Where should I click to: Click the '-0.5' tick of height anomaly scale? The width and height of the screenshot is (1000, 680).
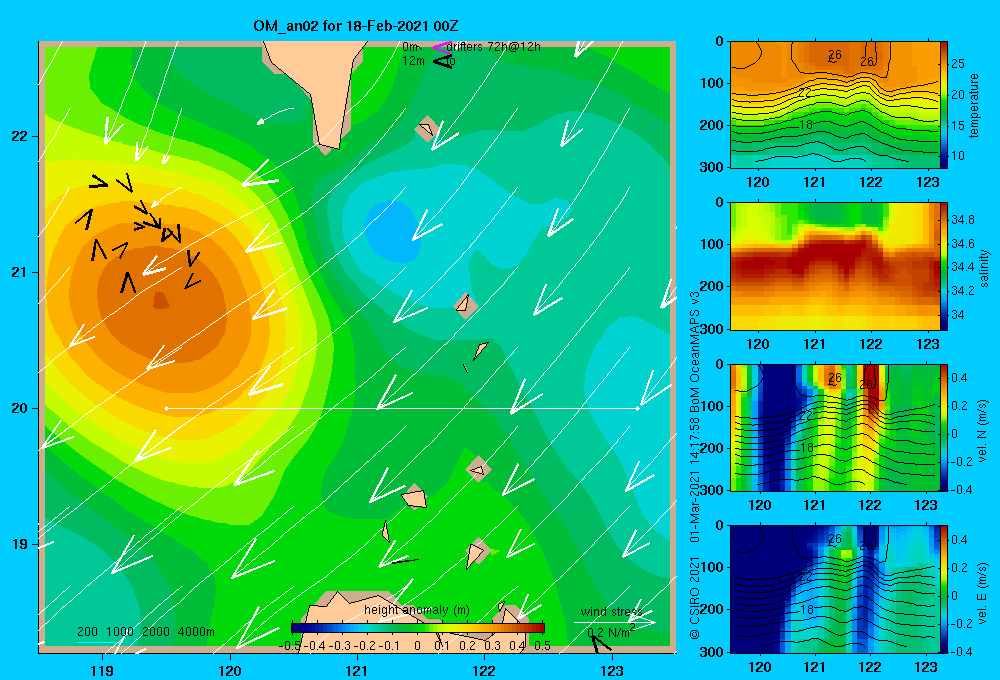290,646
